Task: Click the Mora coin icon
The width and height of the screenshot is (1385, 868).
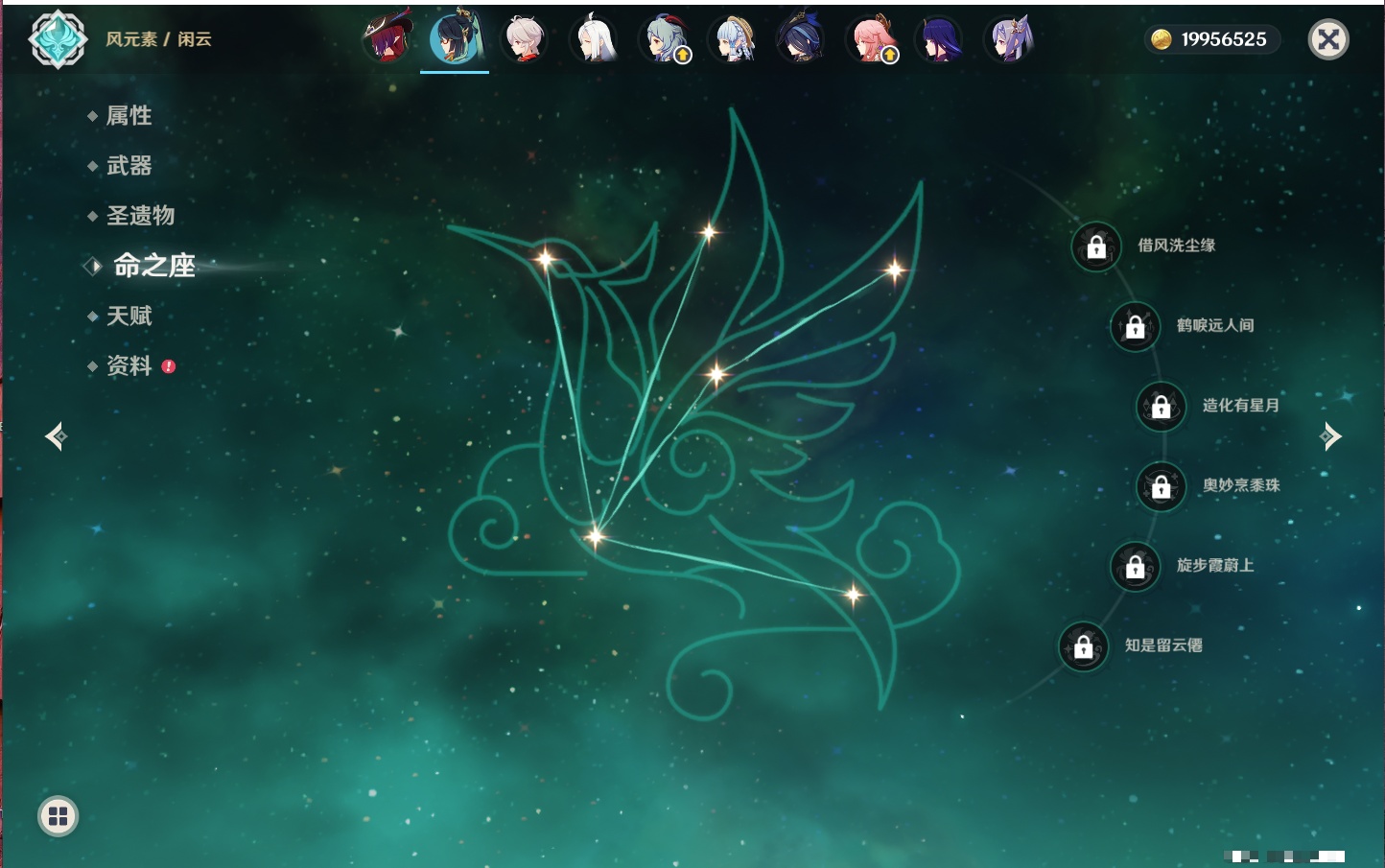Action: coord(1162,39)
